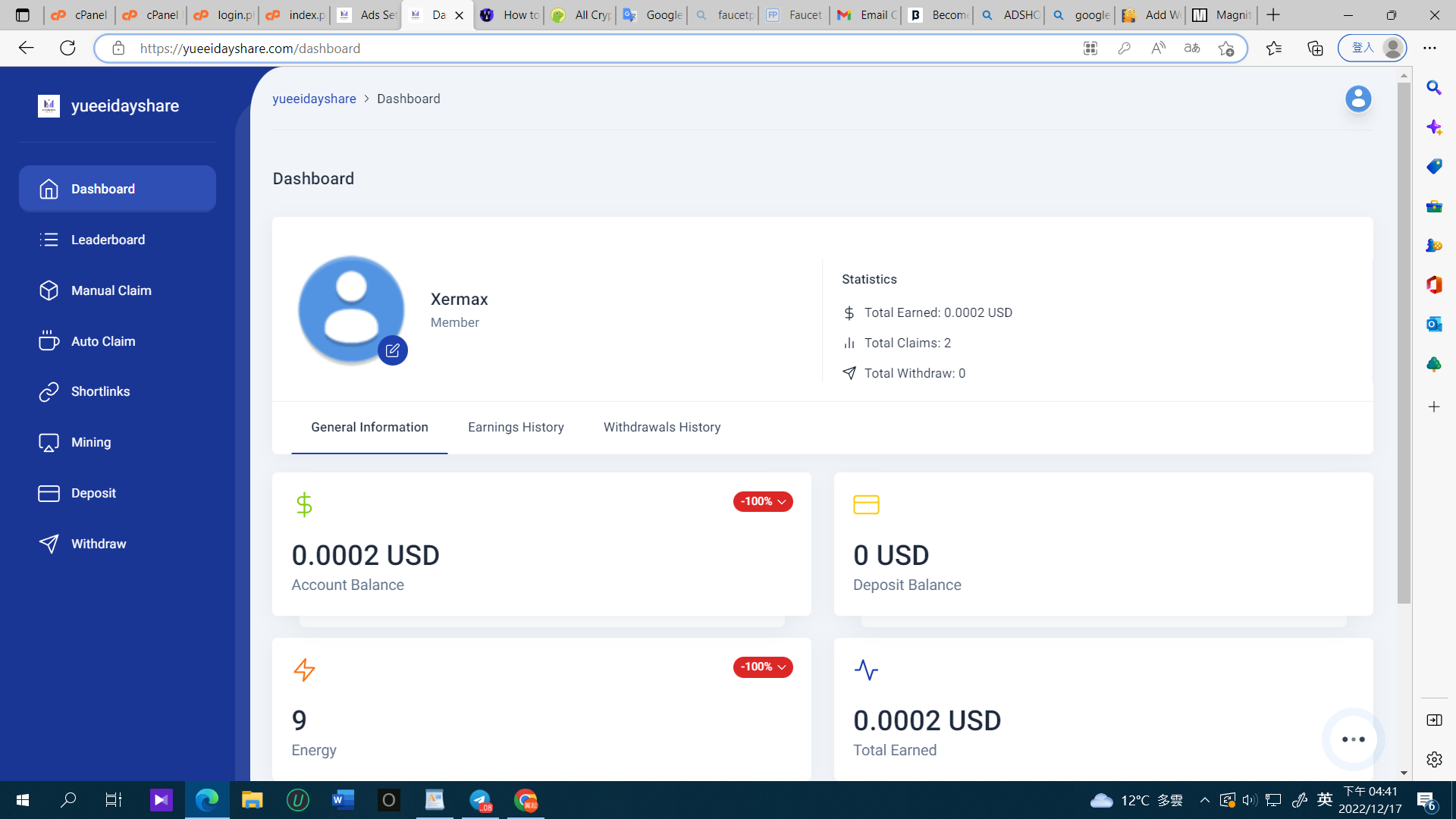
Task: Switch to the Magnit browser tab
Action: (1222, 15)
